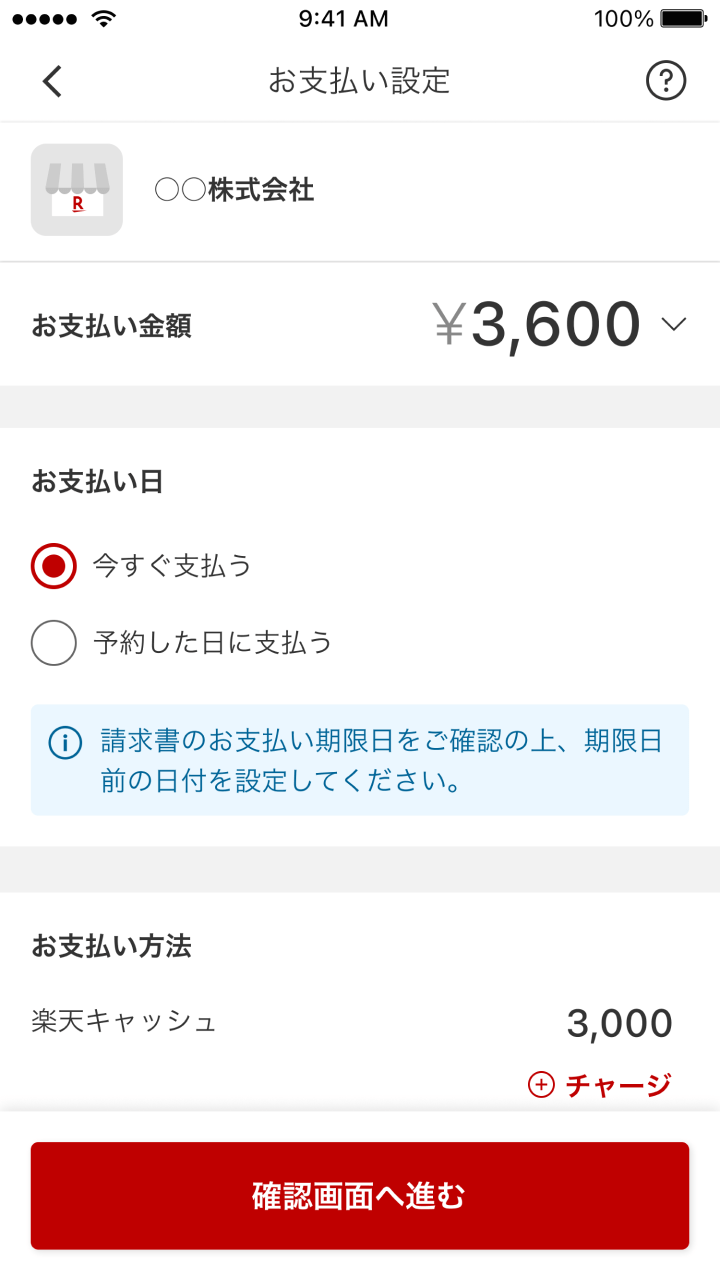Expand the chevron beside ¥3,600

(x=674, y=324)
